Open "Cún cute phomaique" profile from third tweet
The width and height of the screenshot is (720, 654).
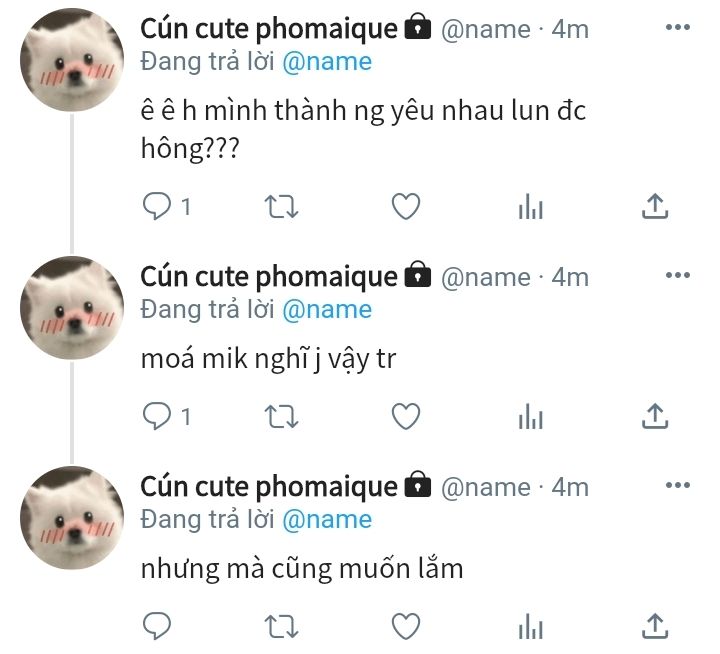(269, 486)
